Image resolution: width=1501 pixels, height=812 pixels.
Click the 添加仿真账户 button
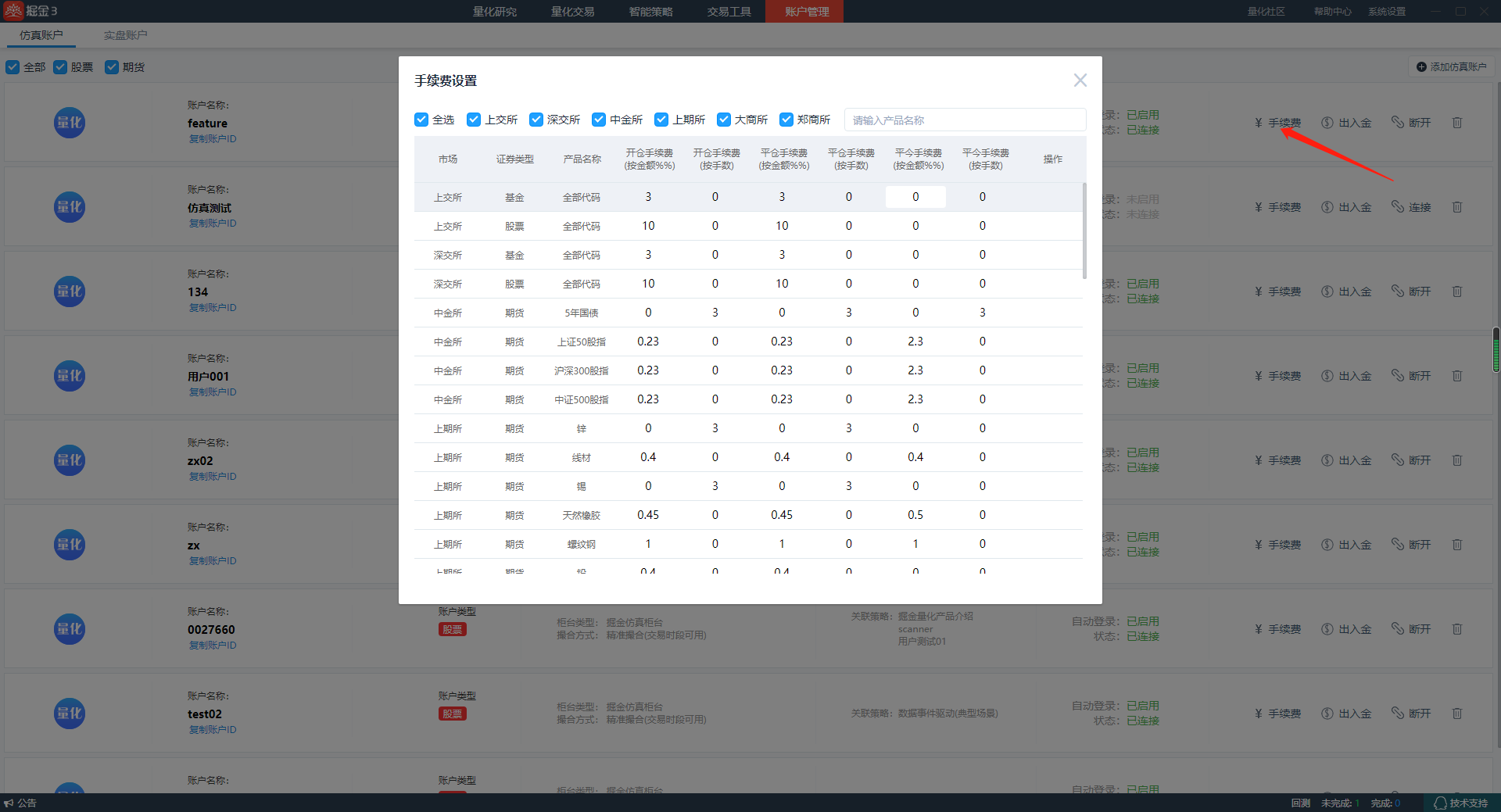point(1452,67)
